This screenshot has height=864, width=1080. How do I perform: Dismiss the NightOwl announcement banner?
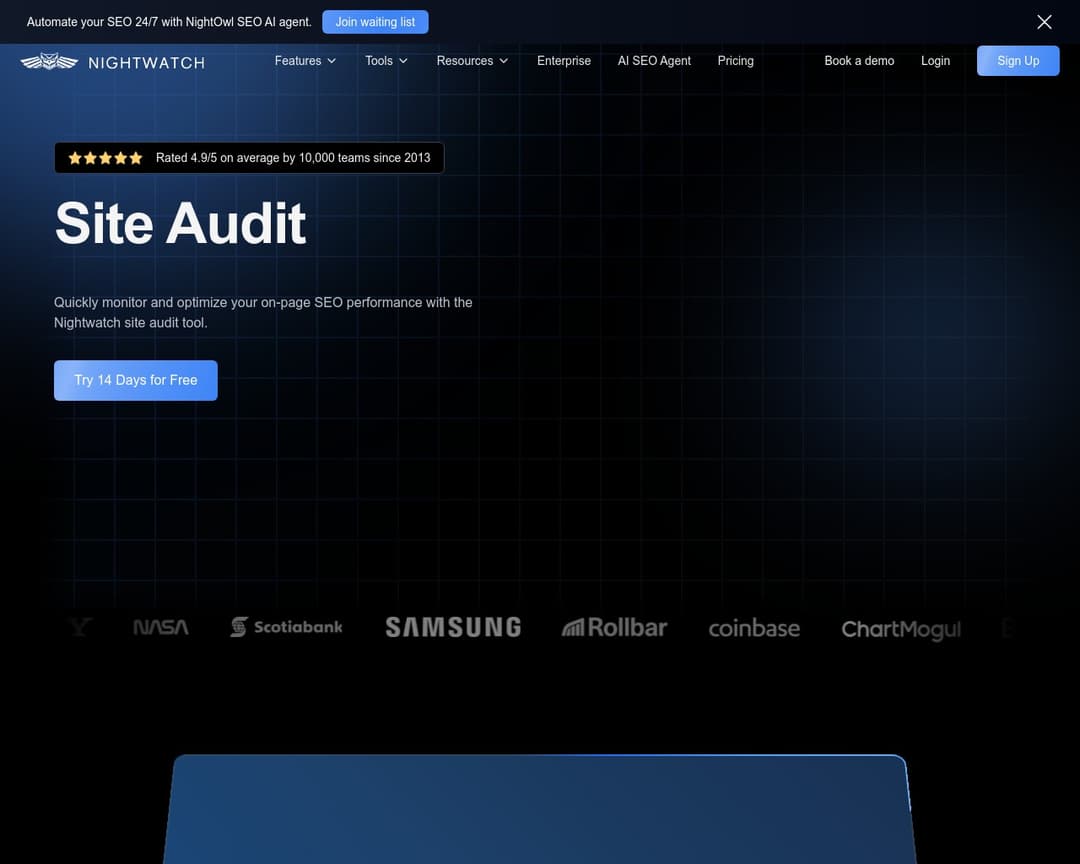[1044, 22]
